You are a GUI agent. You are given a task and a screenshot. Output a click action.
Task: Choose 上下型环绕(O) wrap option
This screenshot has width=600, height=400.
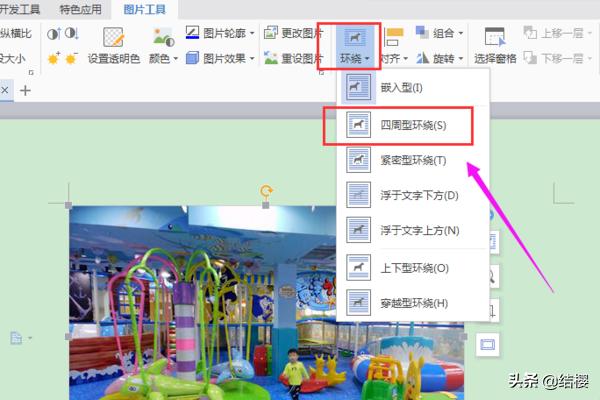click(413, 268)
